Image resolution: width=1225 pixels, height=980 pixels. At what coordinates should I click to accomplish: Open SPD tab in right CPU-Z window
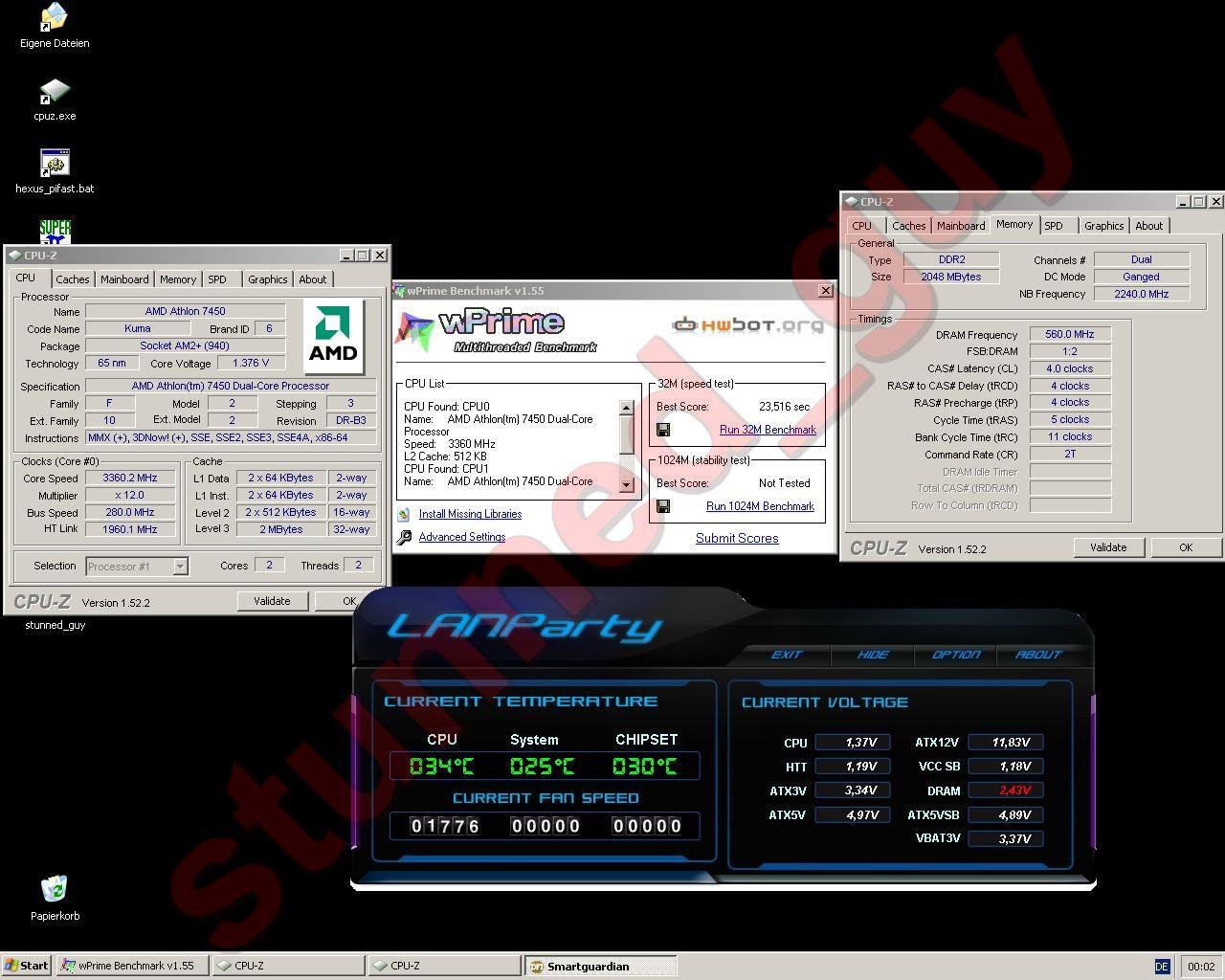1054,226
